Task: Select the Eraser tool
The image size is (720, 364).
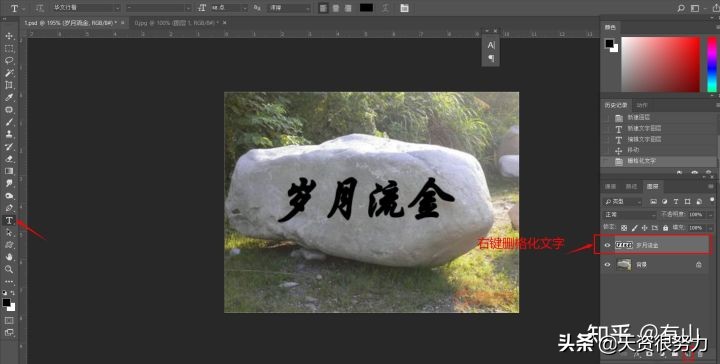Action: [x=9, y=159]
